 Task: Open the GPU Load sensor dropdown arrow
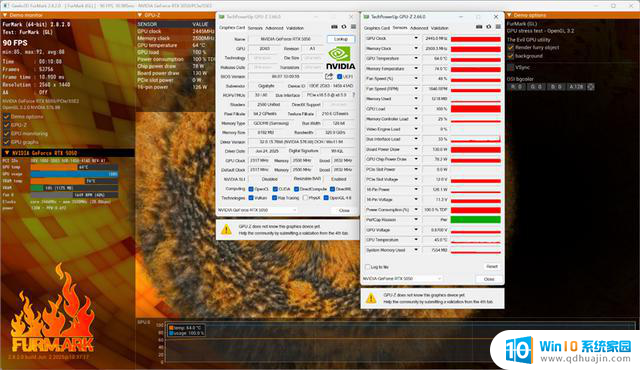[x=416, y=109]
